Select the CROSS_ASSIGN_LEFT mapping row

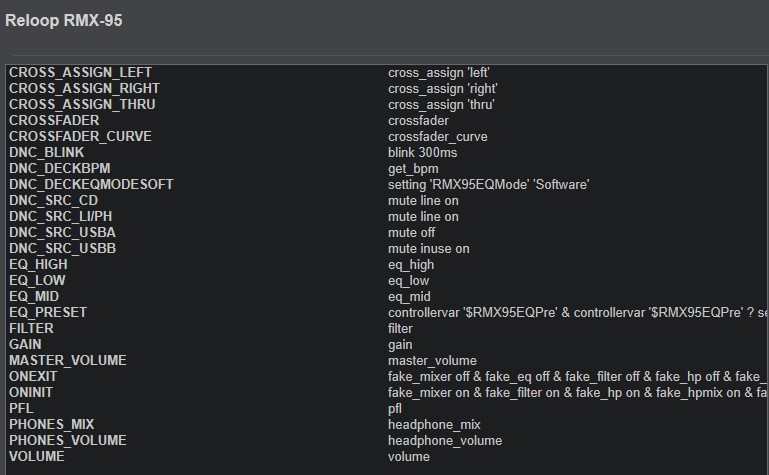80,72
